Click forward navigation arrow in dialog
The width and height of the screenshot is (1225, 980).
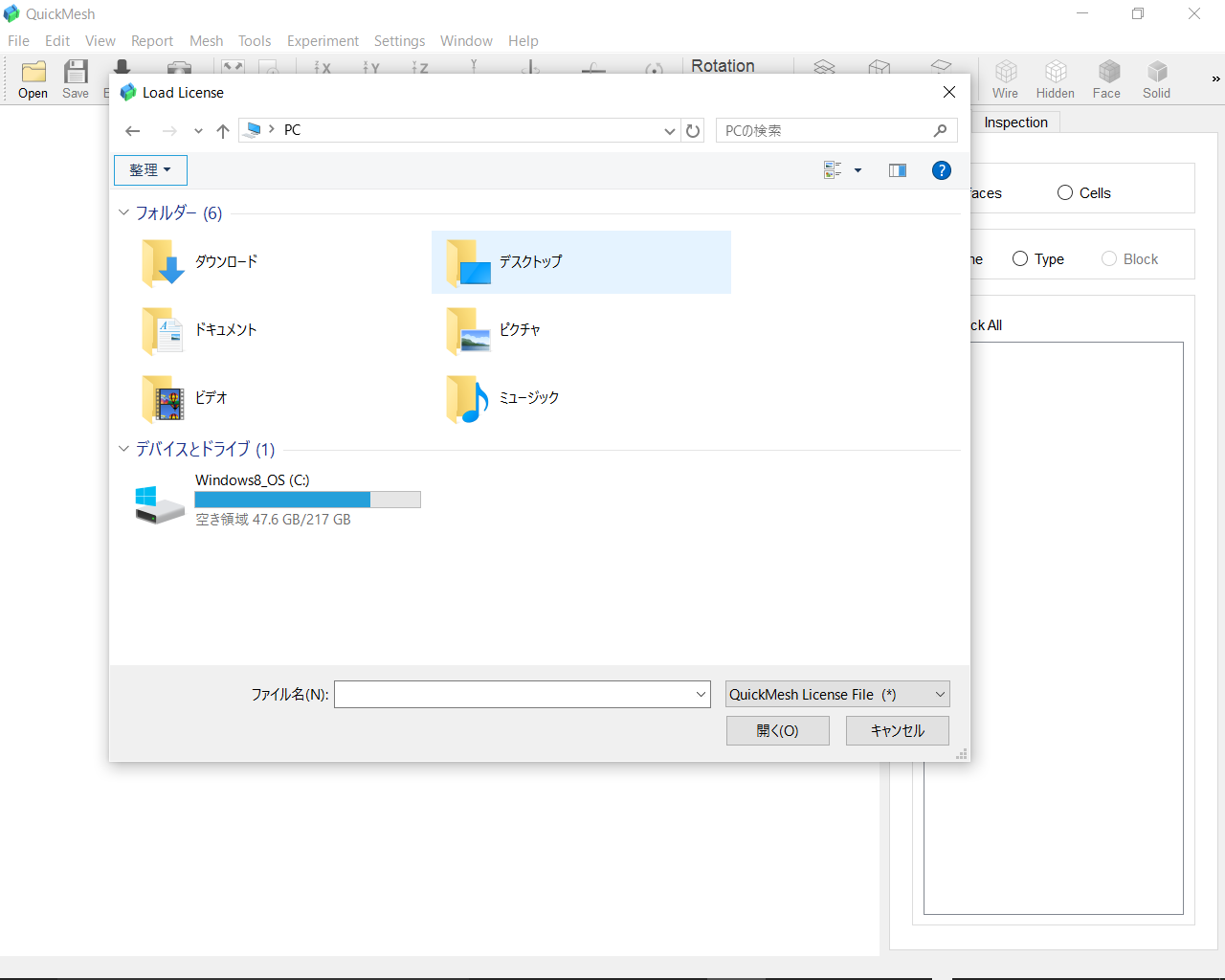(x=169, y=131)
